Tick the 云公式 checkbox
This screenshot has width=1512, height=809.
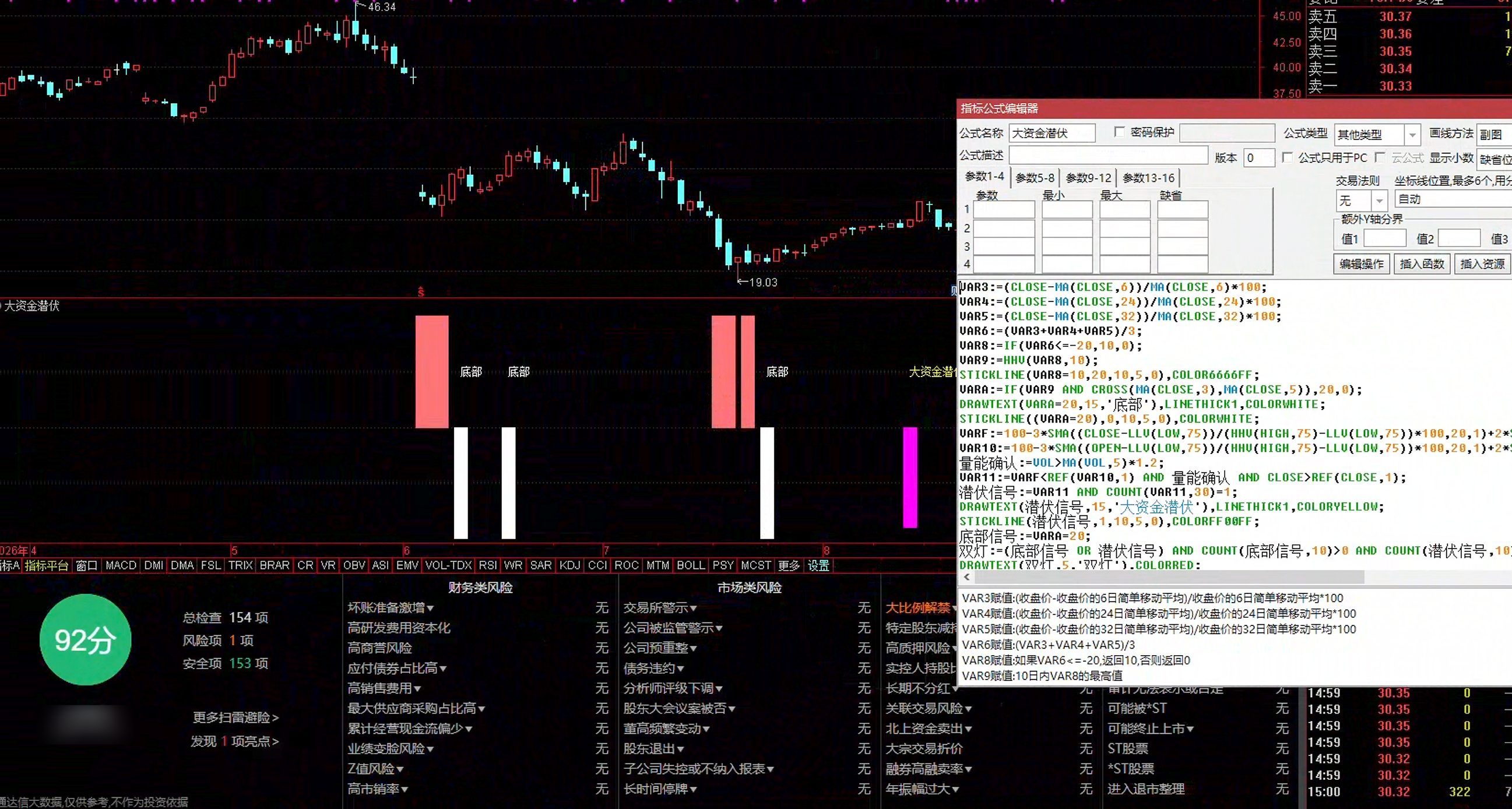[1380, 158]
